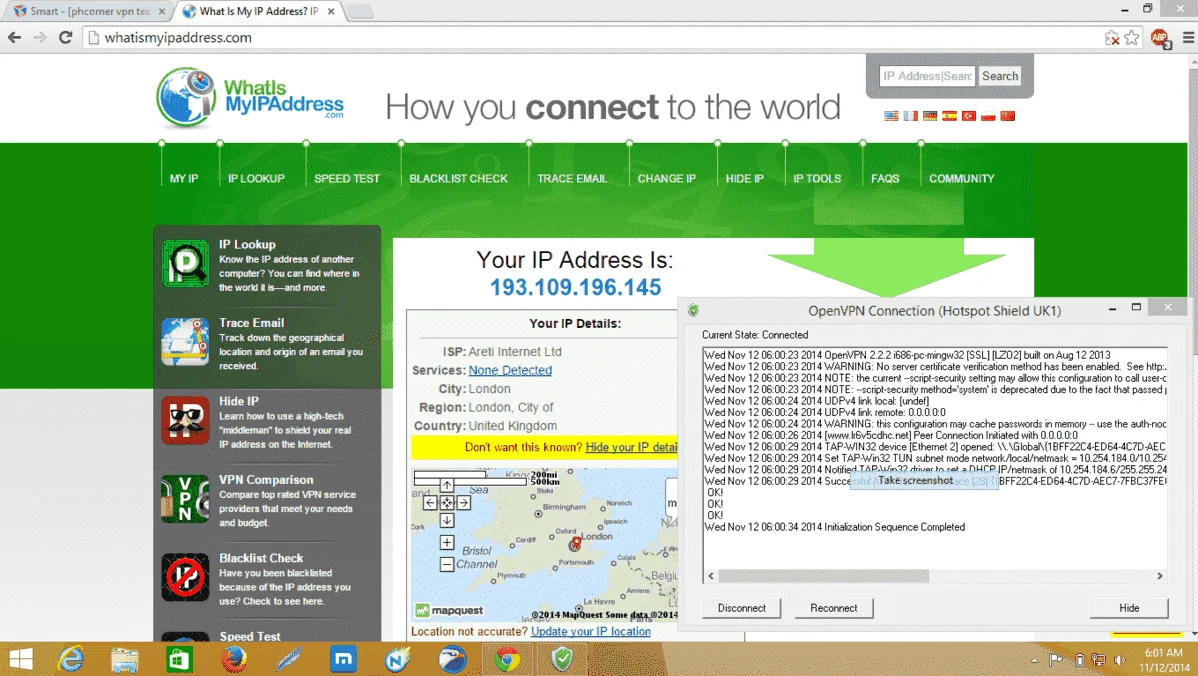Select the Spanish flag language icon

(x=949, y=116)
